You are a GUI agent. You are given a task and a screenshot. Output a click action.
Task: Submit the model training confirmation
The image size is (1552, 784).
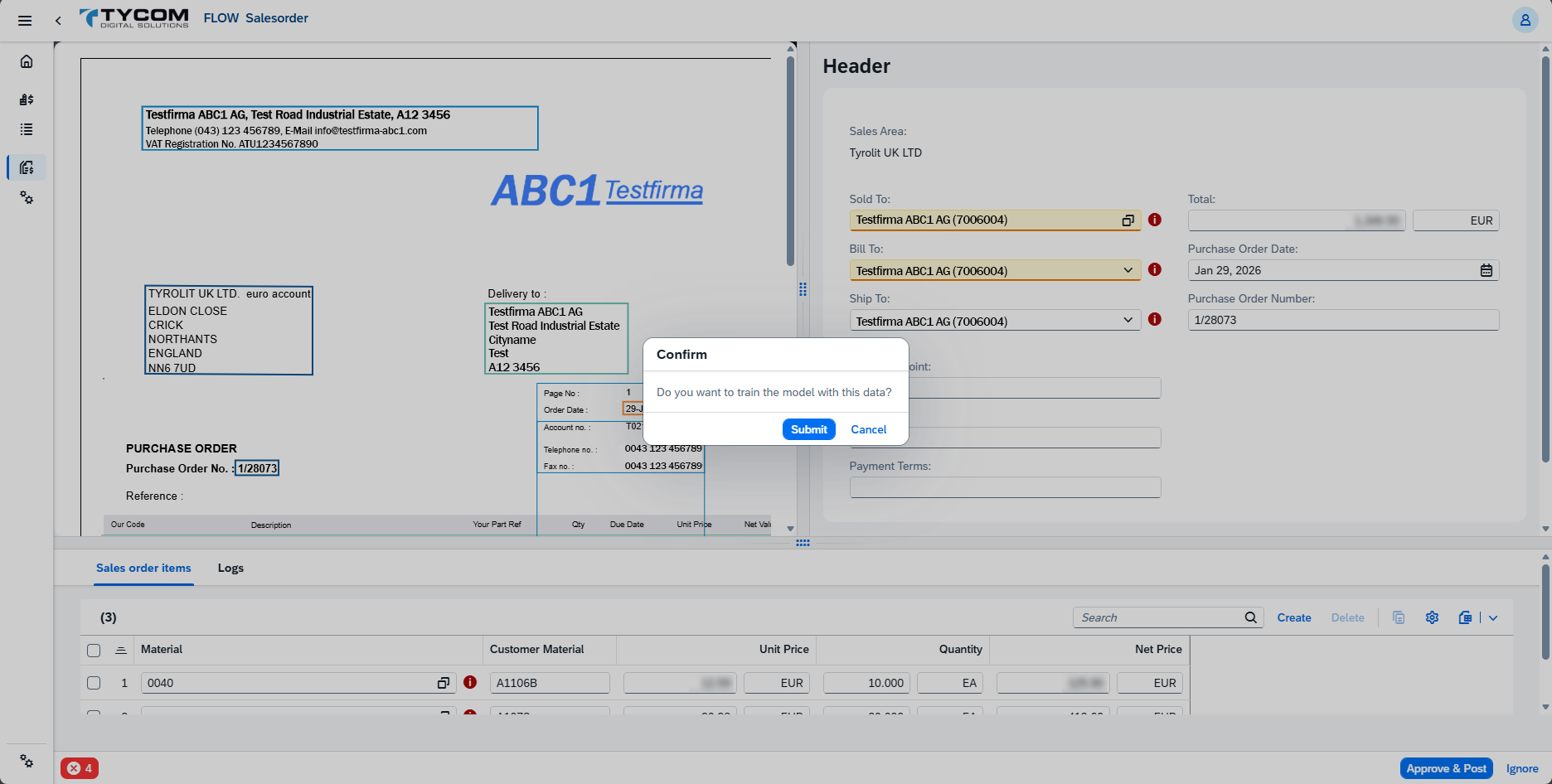(808, 429)
